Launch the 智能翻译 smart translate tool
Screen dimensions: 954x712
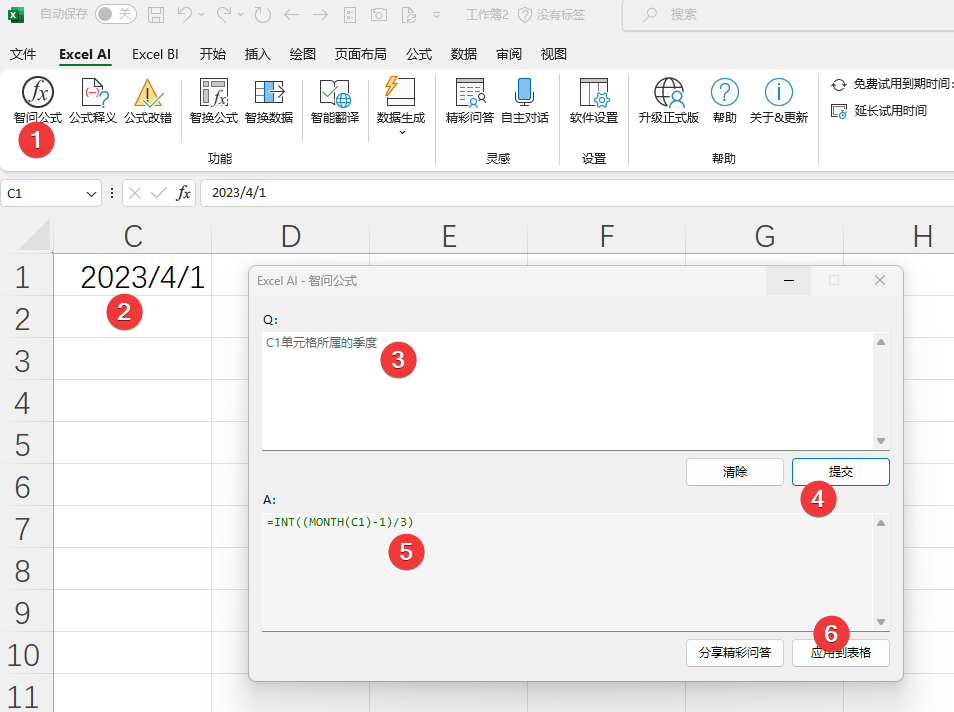click(335, 100)
